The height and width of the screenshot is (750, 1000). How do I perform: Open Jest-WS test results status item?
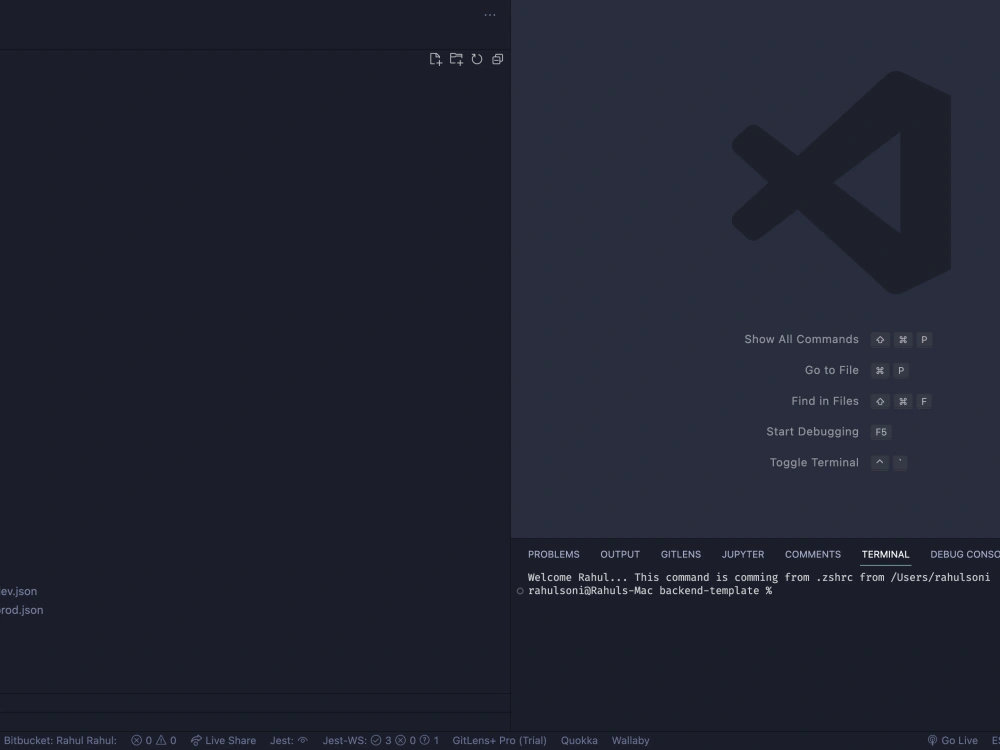coord(381,740)
